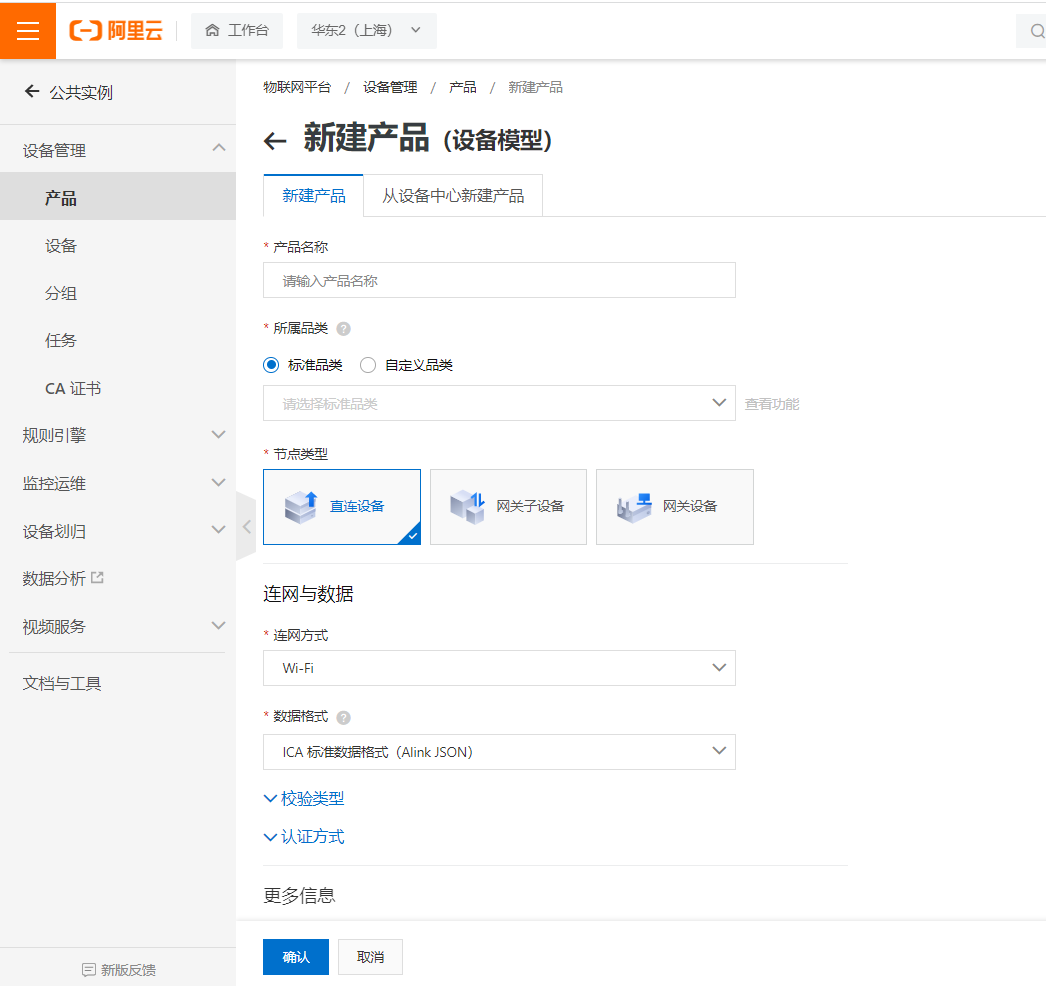The image size is (1046, 986).
Task: Open help icon next to 所属品类
Action: [344, 329]
